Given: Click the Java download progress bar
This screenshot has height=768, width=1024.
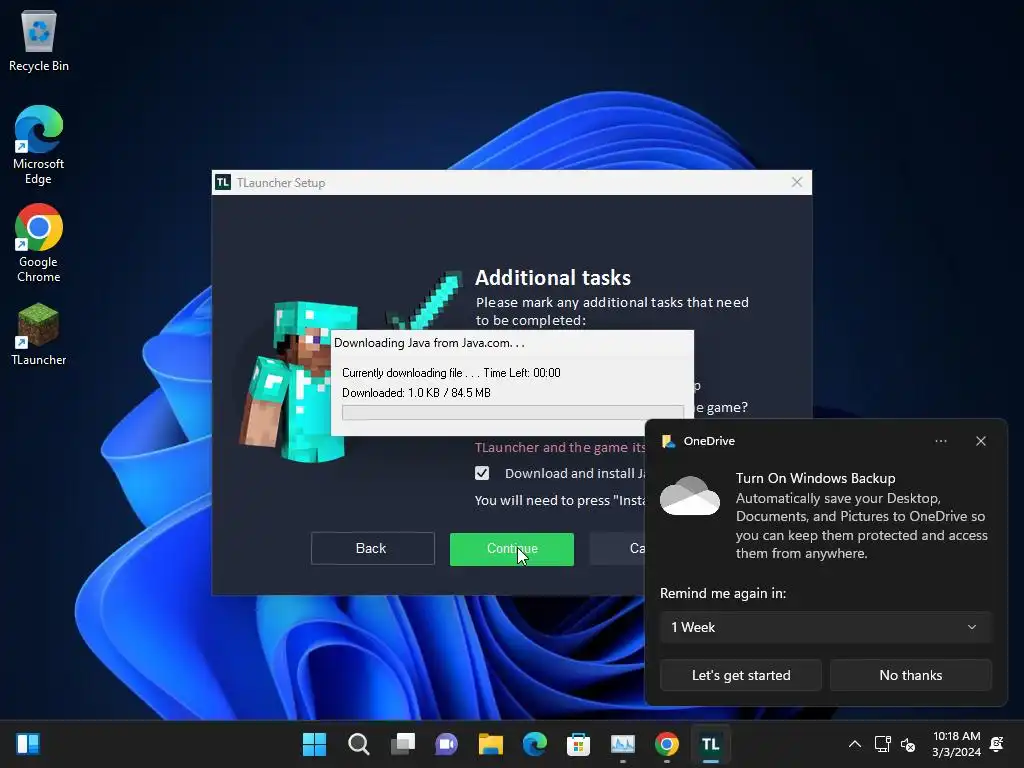Looking at the screenshot, I should pyautogui.click(x=513, y=412).
